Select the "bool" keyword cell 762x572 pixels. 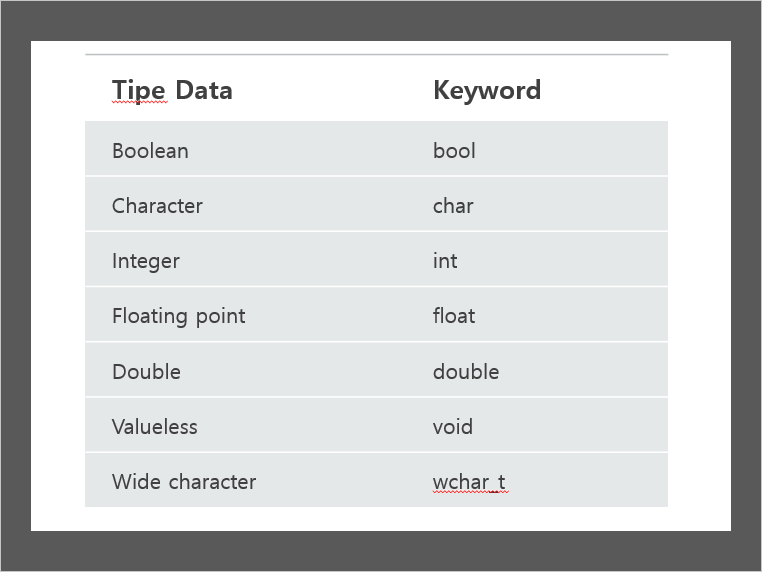454,151
